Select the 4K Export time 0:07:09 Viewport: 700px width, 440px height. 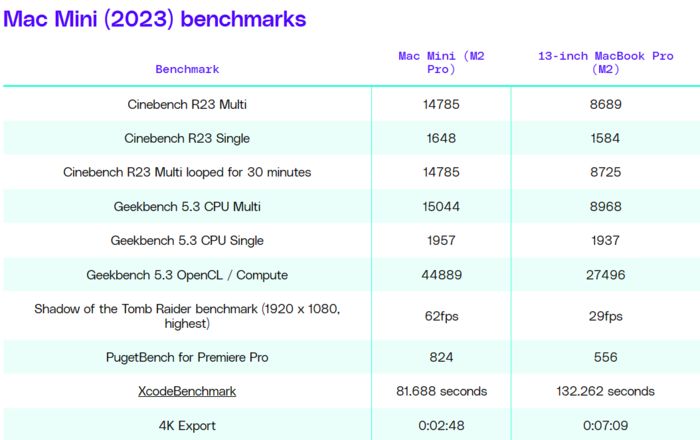coord(605,426)
